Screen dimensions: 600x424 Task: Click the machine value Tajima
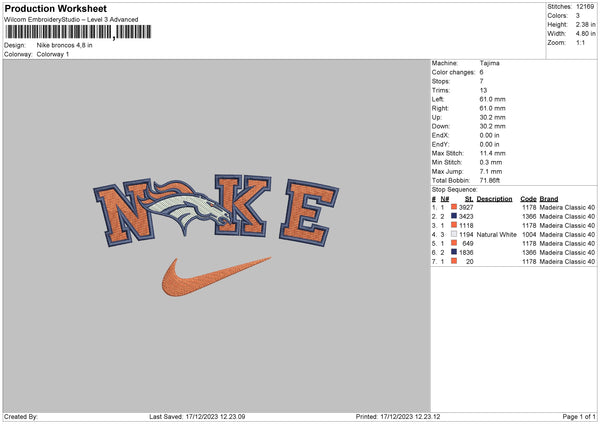point(489,63)
